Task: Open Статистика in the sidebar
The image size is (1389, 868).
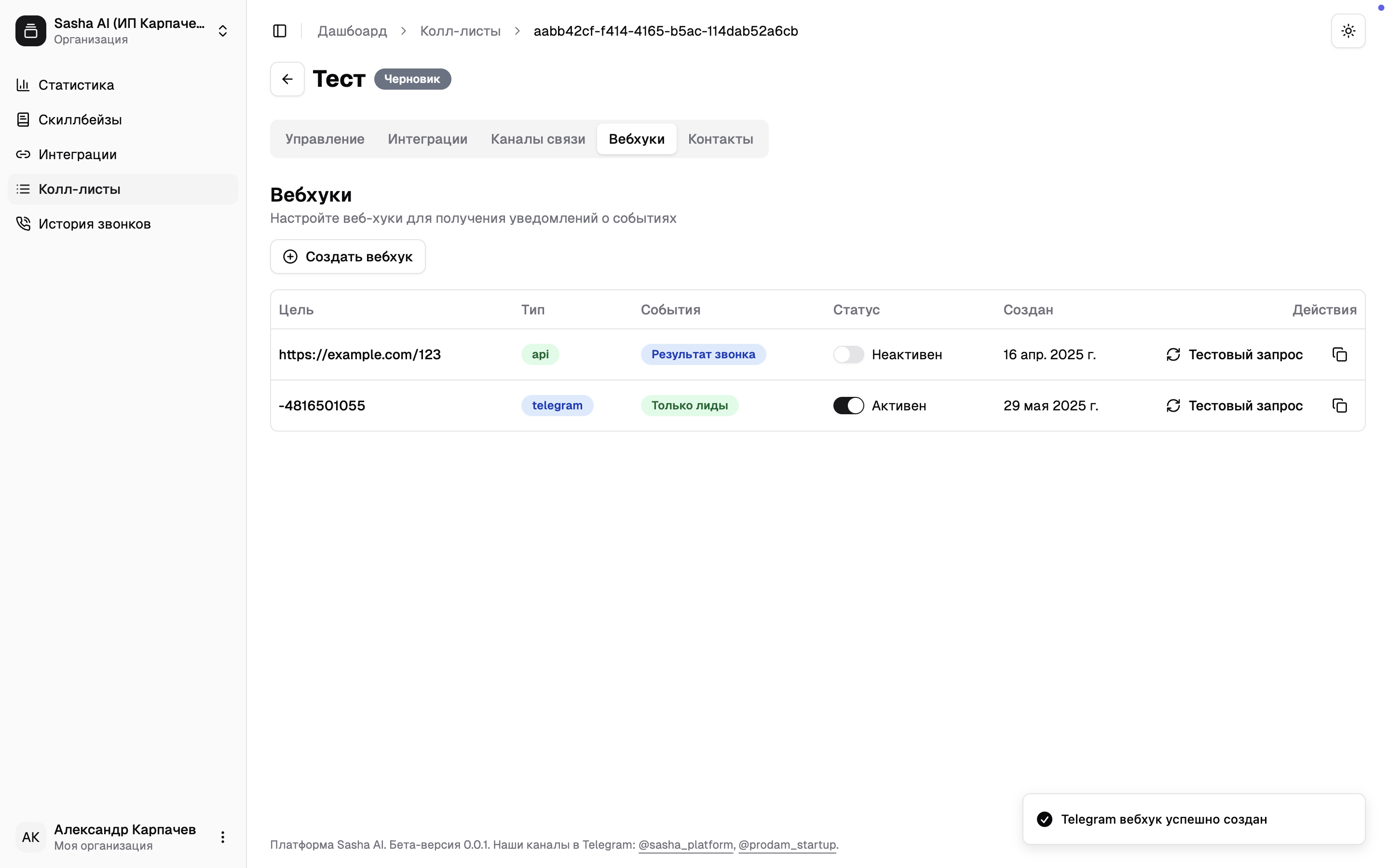Action: click(x=76, y=85)
